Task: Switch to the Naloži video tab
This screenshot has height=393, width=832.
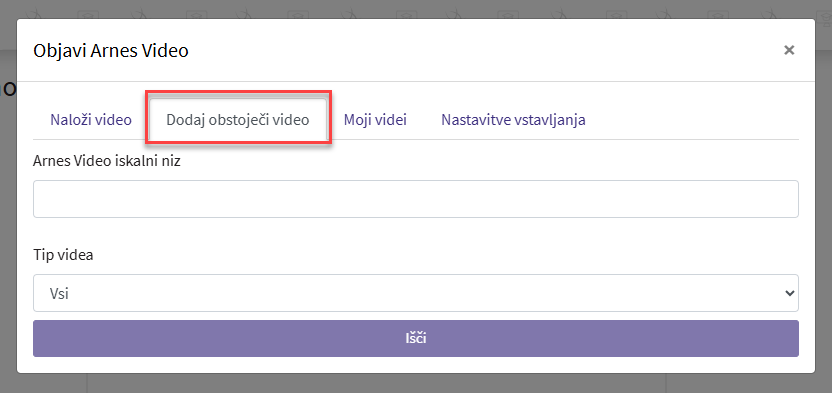Action: 91,120
